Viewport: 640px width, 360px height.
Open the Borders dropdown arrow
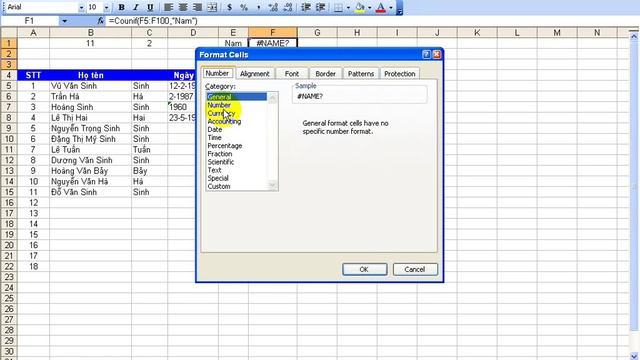[x=348, y=7]
